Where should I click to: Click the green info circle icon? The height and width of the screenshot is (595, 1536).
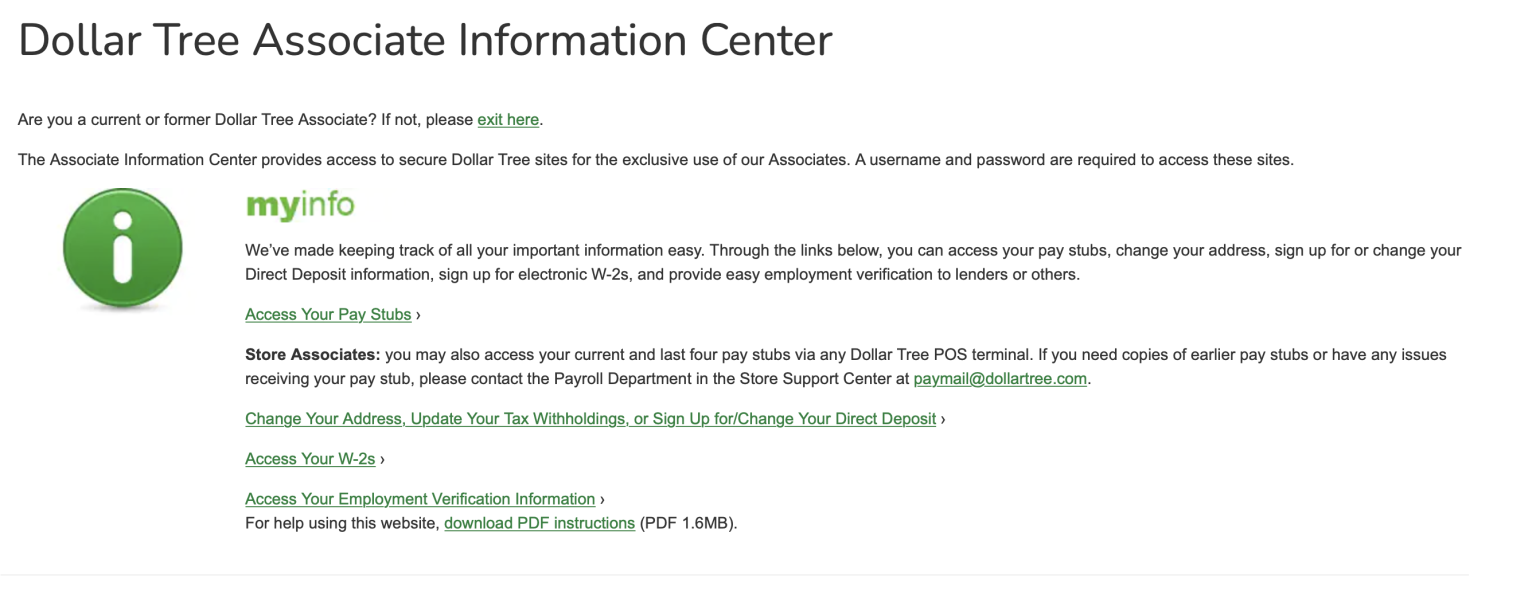pyautogui.click(x=123, y=249)
